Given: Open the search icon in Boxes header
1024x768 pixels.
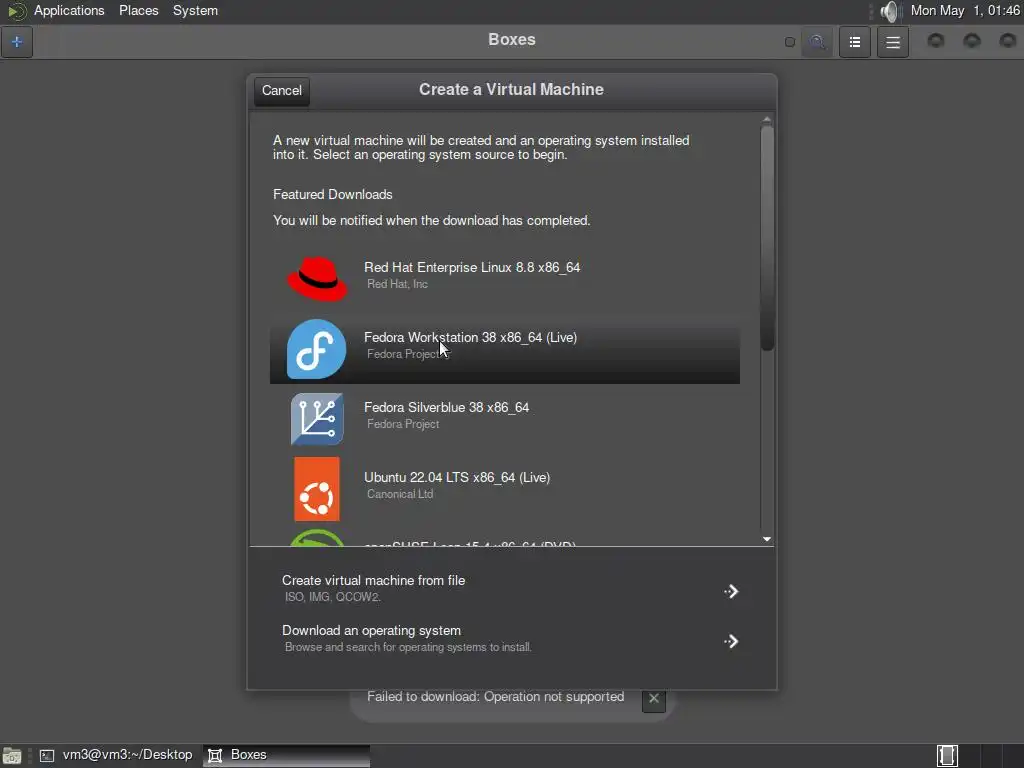Looking at the screenshot, I should [x=817, y=42].
